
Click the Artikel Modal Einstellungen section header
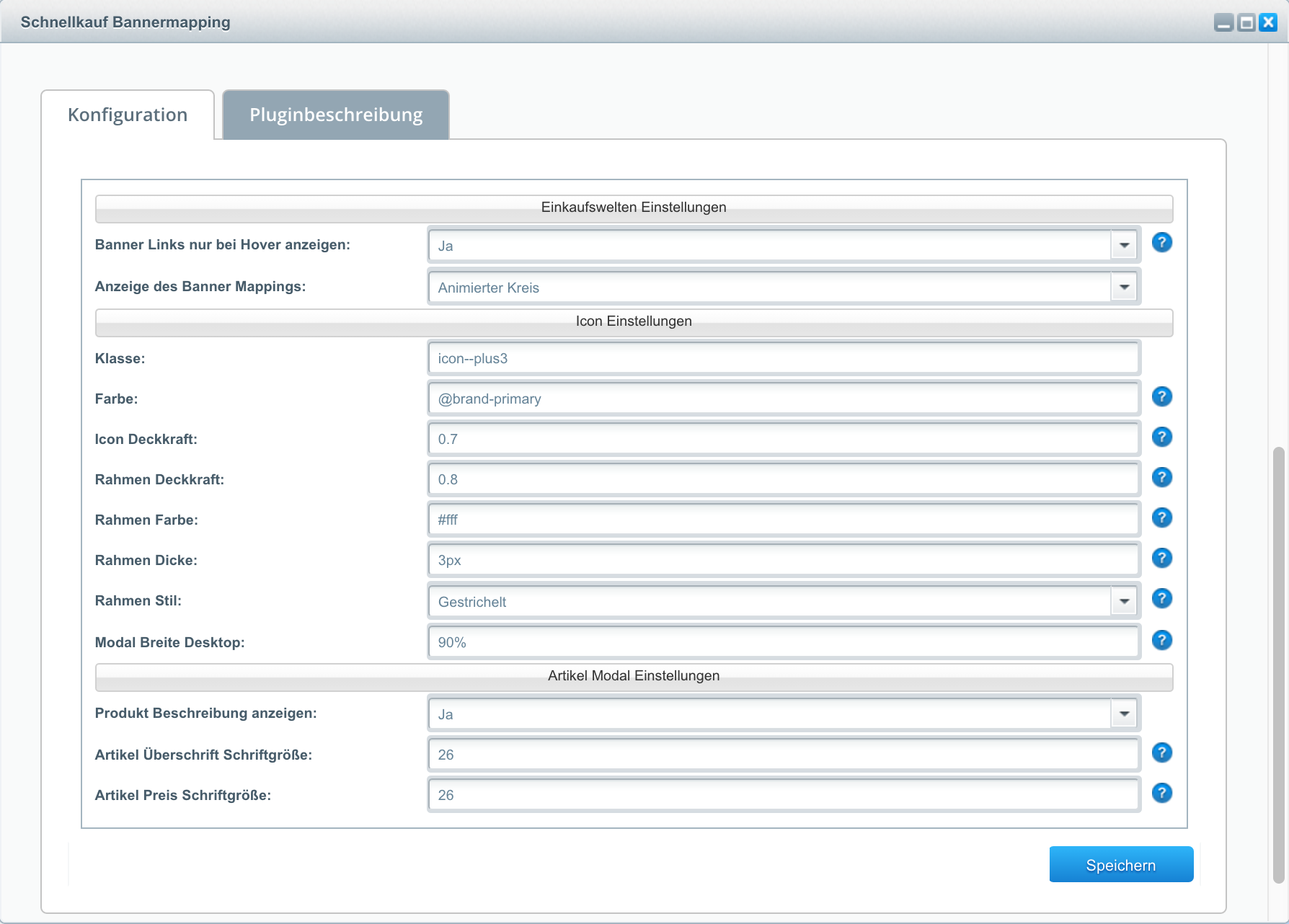(634, 677)
